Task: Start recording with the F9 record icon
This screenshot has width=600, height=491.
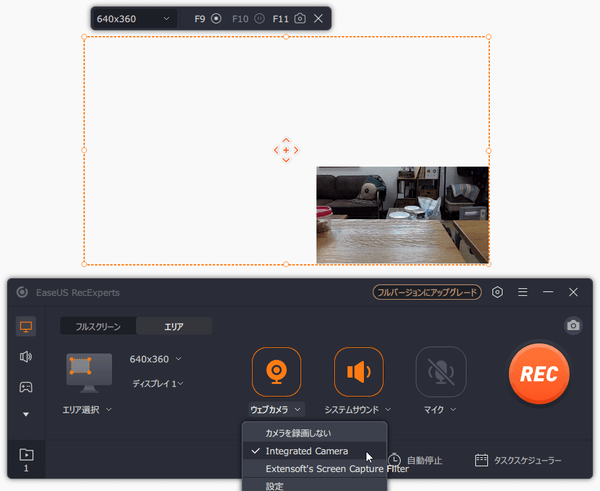Action: [216, 18]
